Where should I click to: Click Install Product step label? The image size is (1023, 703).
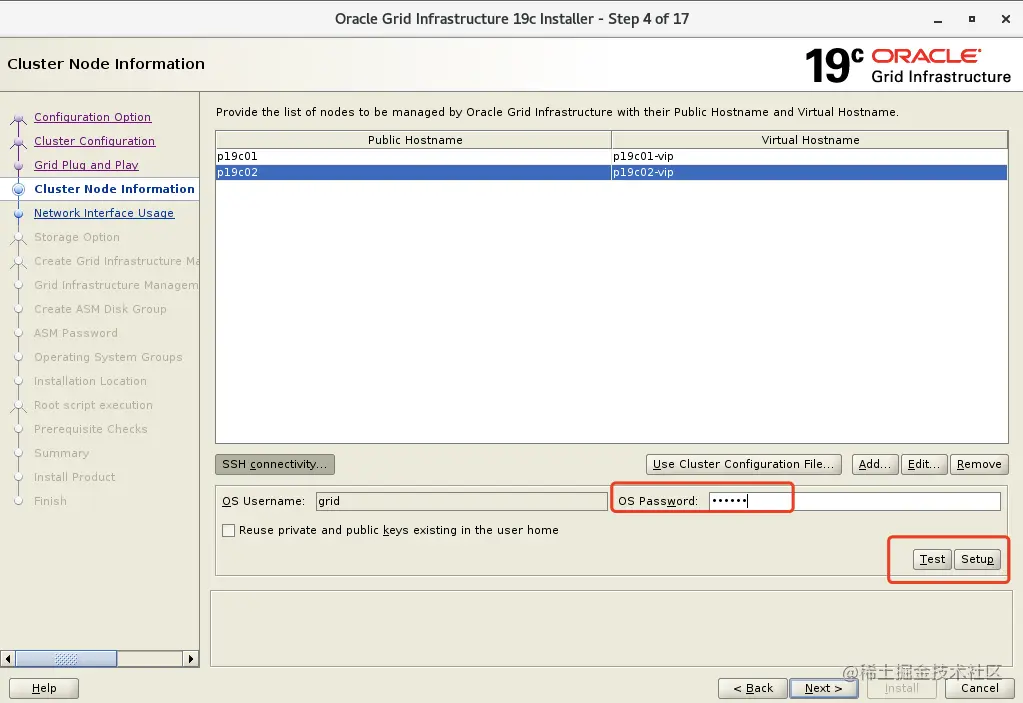[74, 477]
